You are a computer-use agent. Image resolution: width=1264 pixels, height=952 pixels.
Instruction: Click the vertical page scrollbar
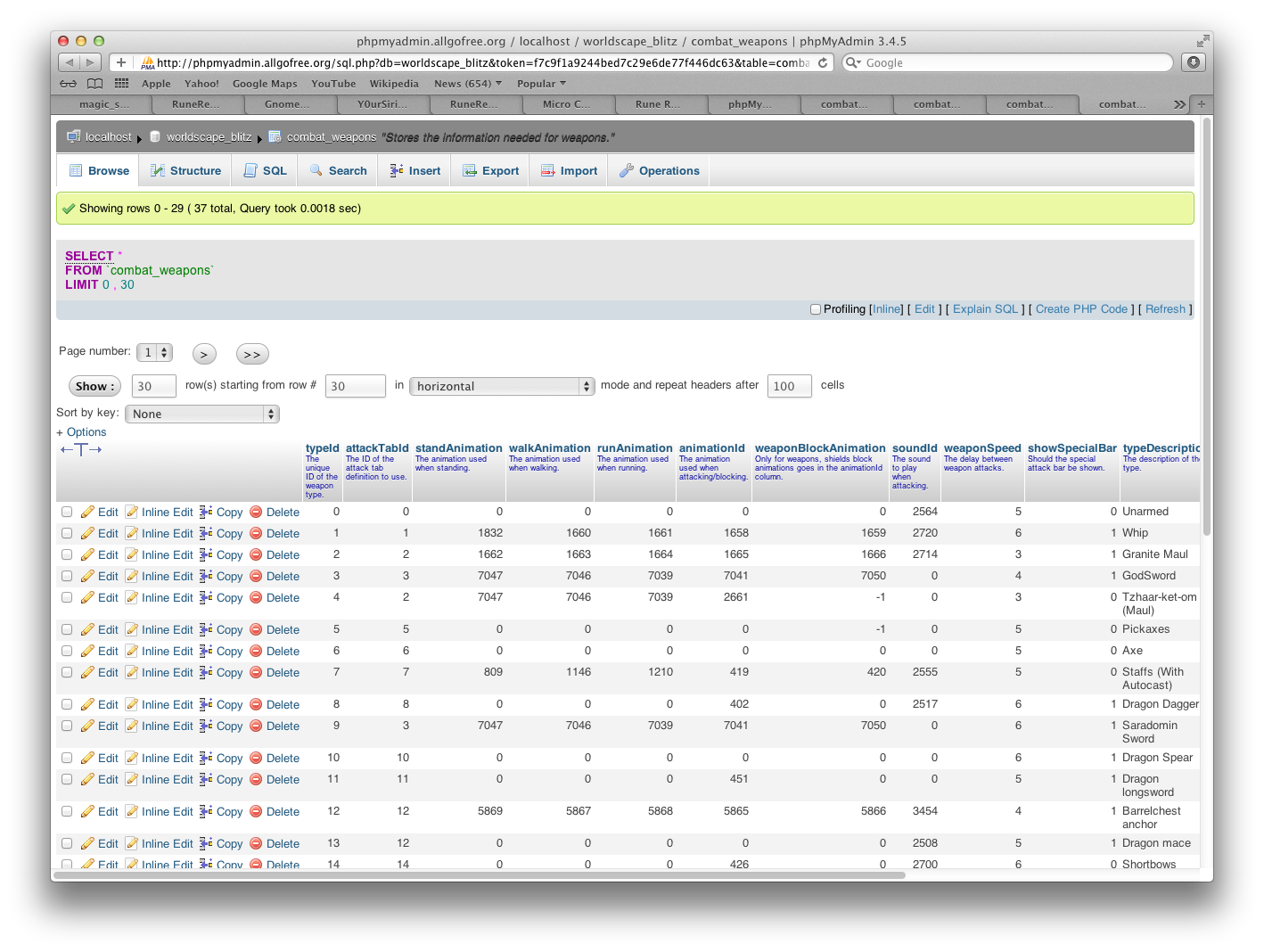coord(1207,325)
